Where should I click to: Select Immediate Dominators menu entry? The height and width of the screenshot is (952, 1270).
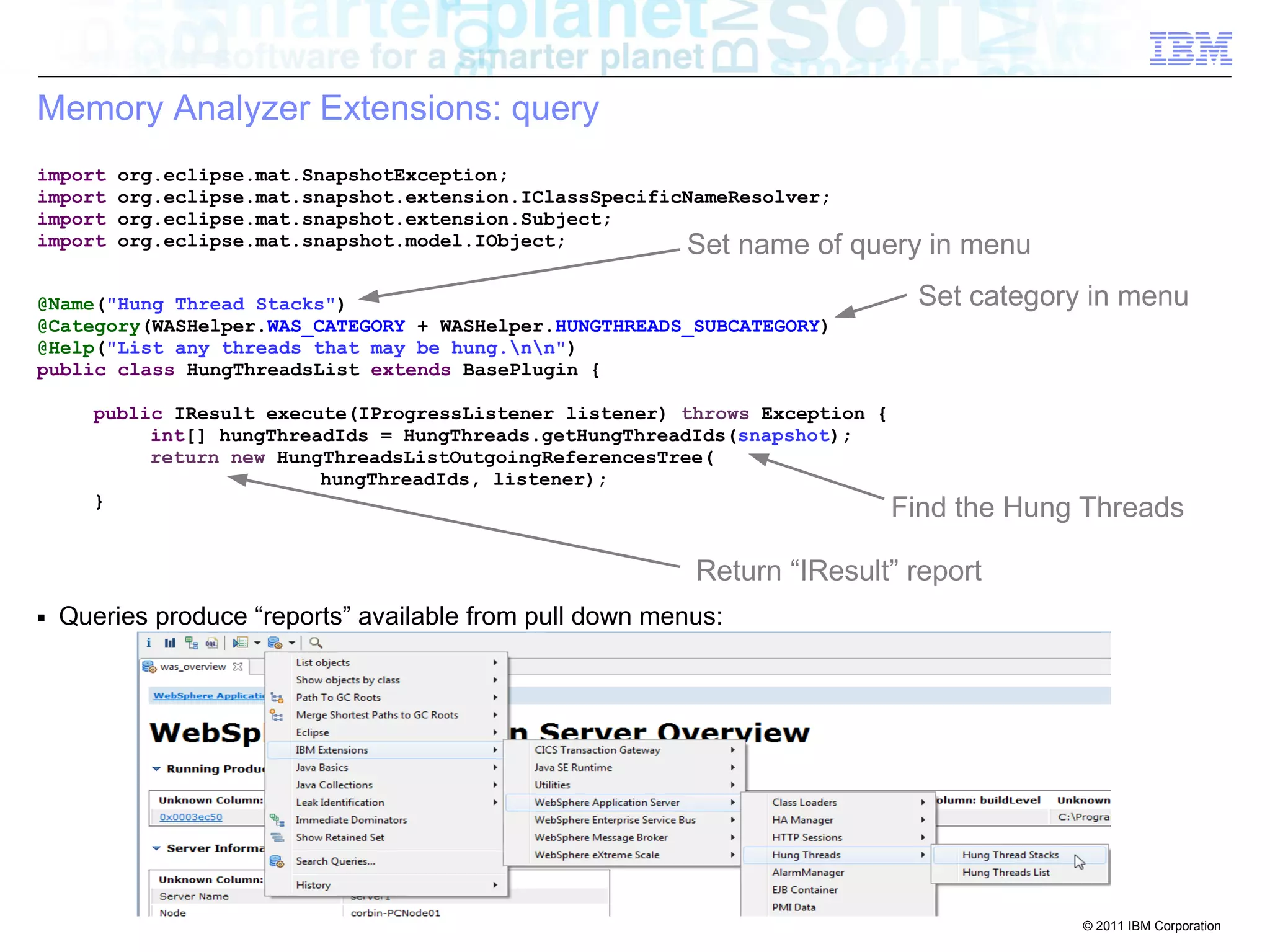[387, 819]
